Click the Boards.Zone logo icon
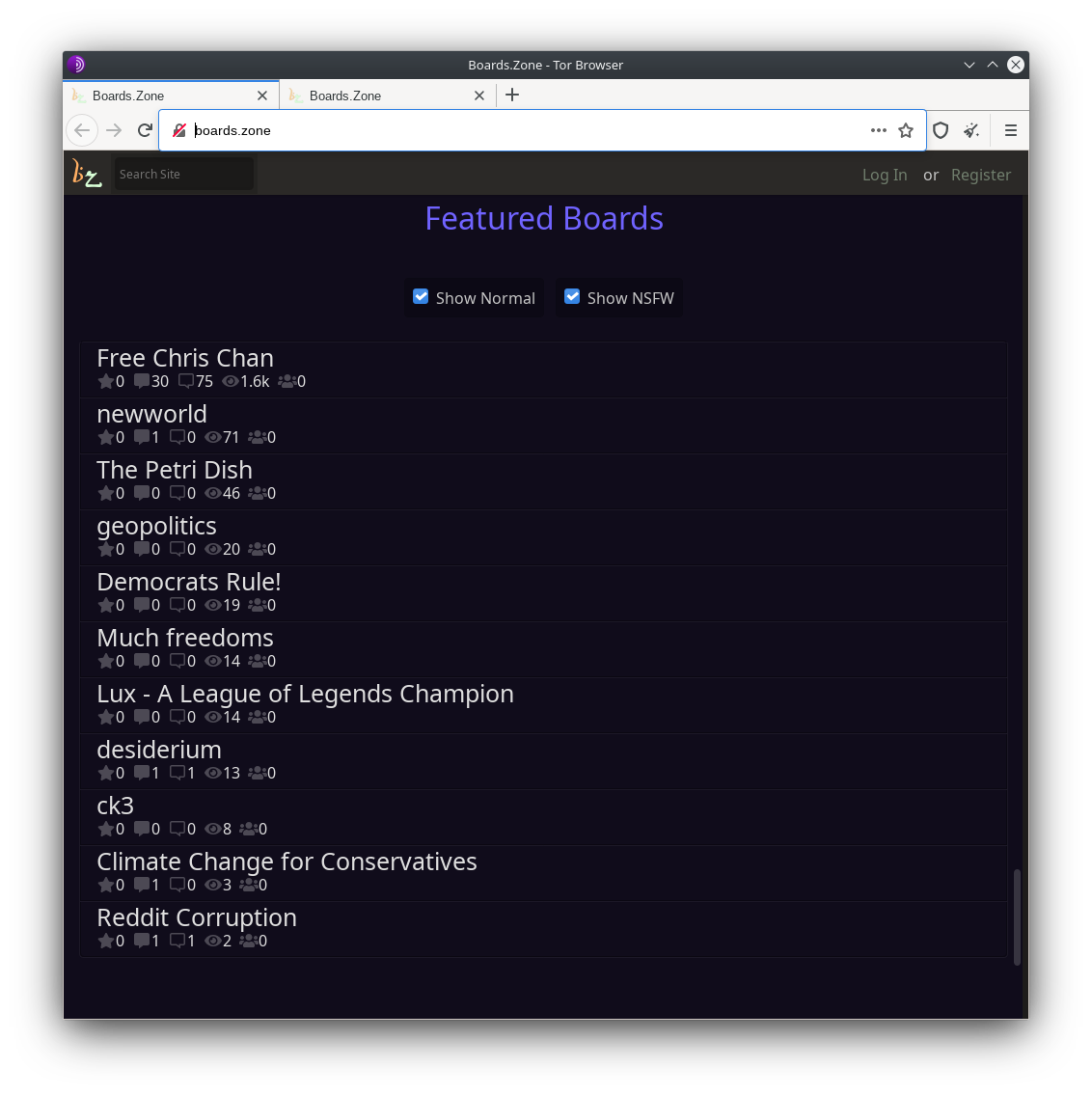 pos(87,175)
